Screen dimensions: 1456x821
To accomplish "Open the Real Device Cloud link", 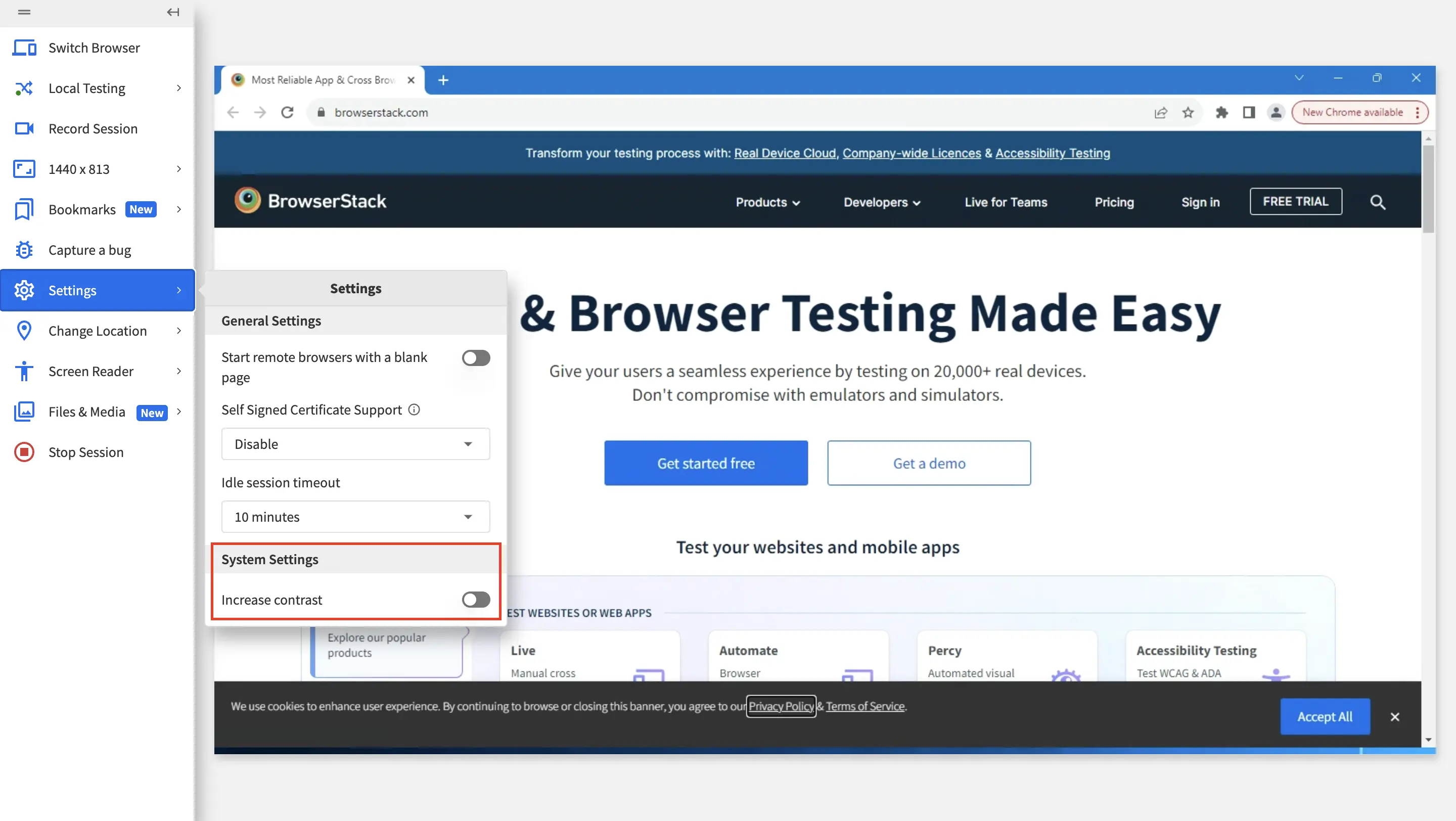I will point(785,153).
